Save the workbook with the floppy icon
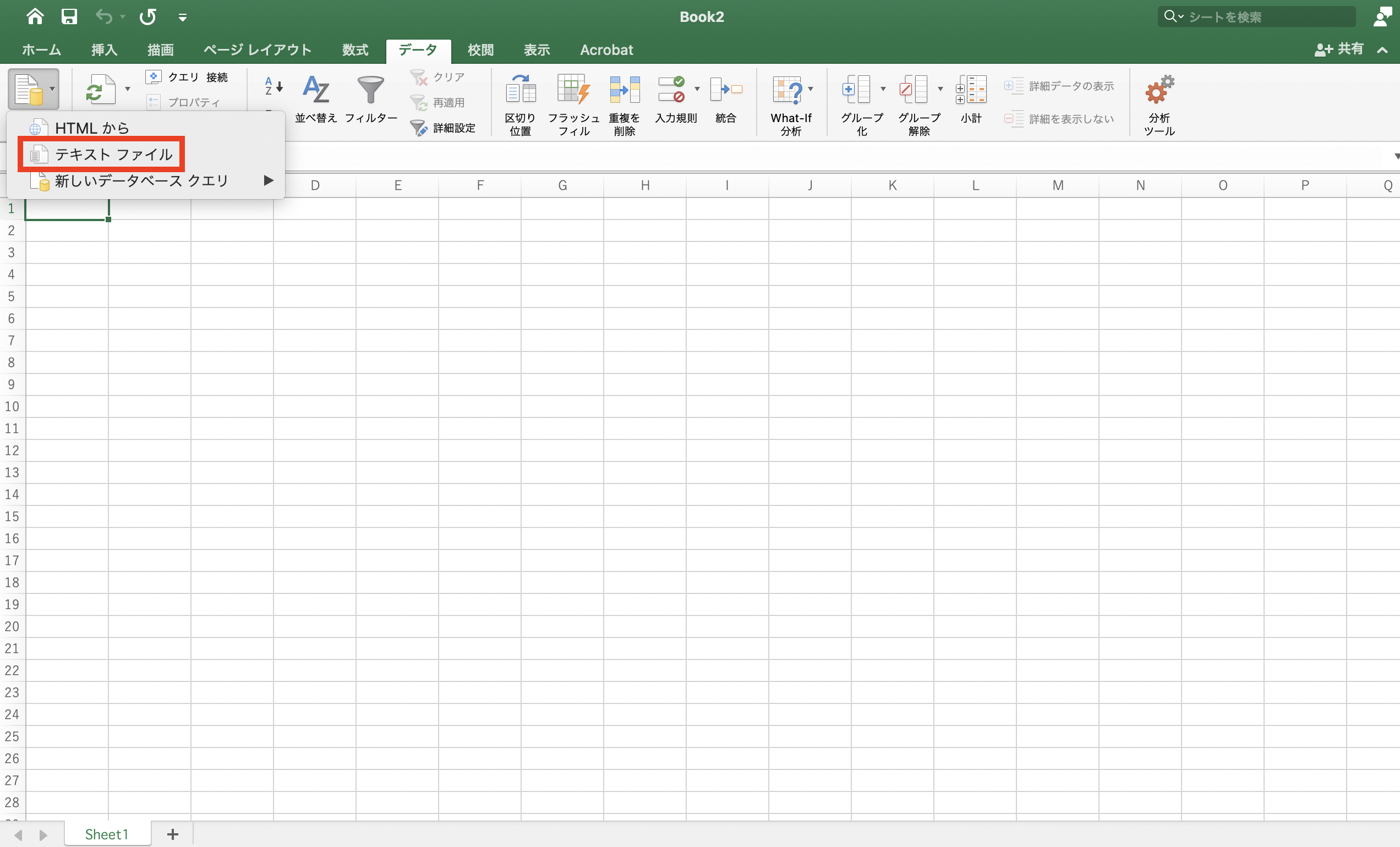 69,16
